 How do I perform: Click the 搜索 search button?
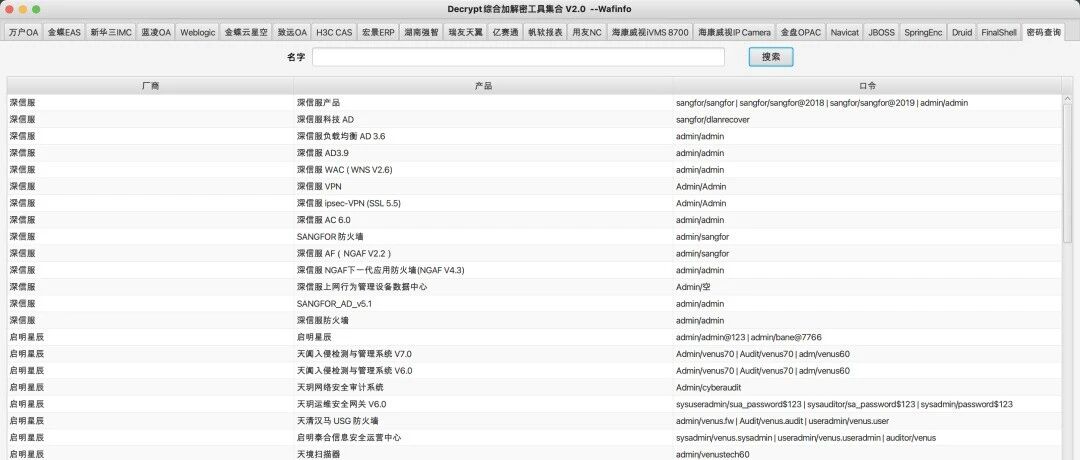pyautogui.click(x=771, y=57)
